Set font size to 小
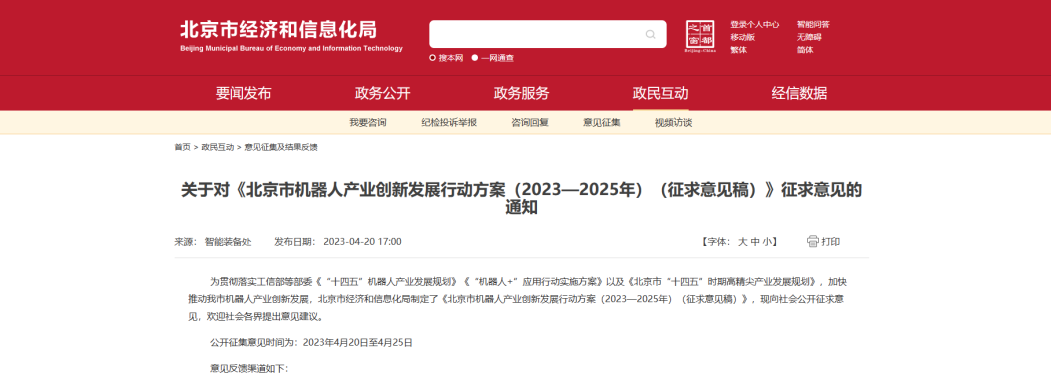1051x387 pixels. click(766, 241)
